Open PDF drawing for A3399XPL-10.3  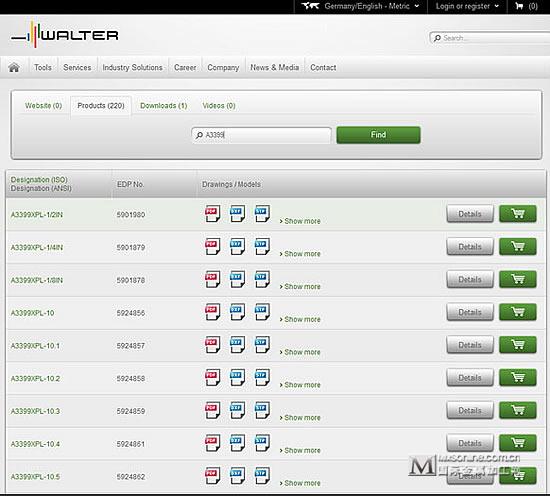click(213, 410)
